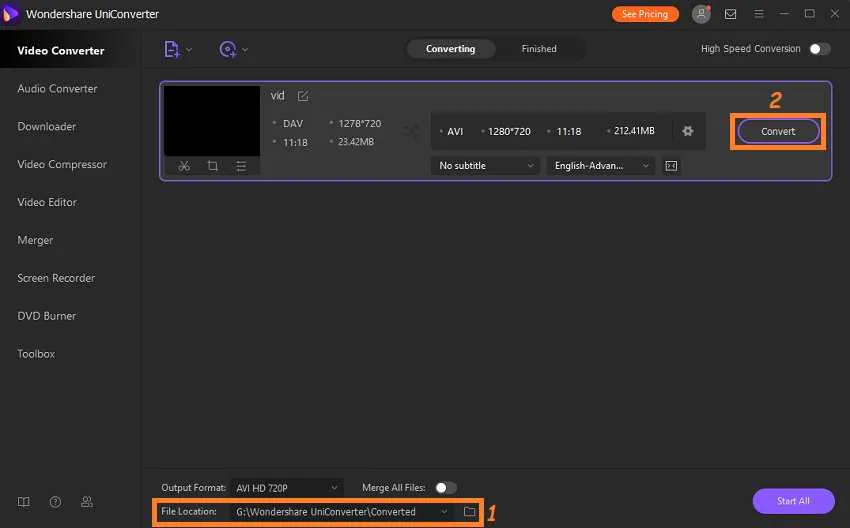Click the See Pricing button
The image size is (850, 528).
tap(645, 14)
